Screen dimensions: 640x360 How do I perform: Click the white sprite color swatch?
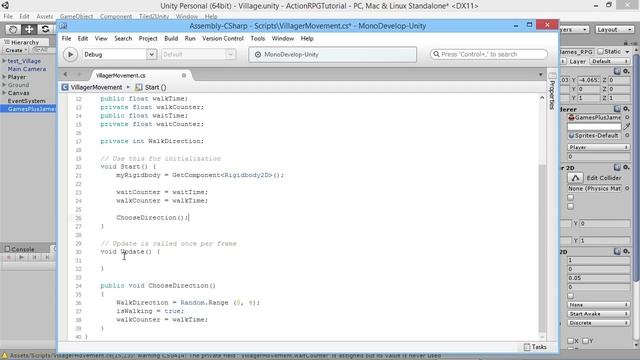pos(594,127)
